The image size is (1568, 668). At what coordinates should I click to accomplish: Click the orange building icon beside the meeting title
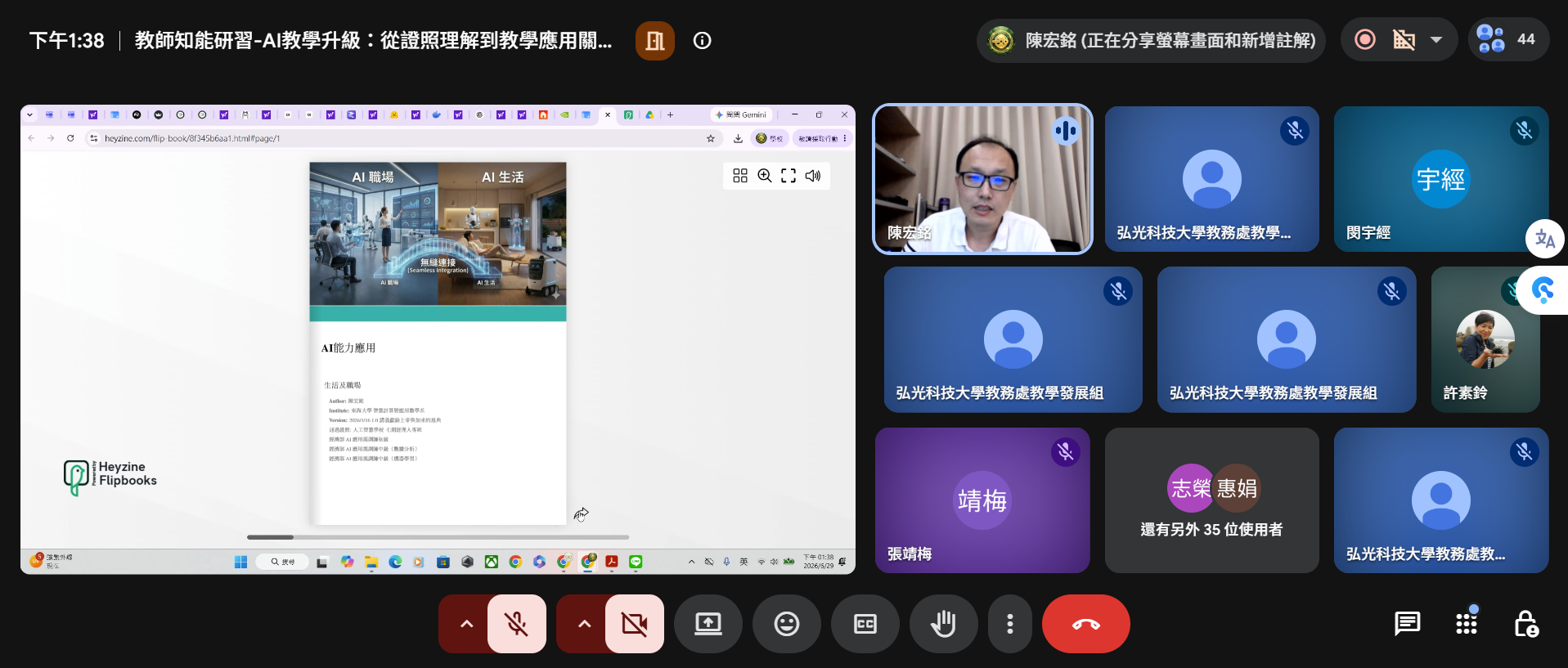(655, 40)
